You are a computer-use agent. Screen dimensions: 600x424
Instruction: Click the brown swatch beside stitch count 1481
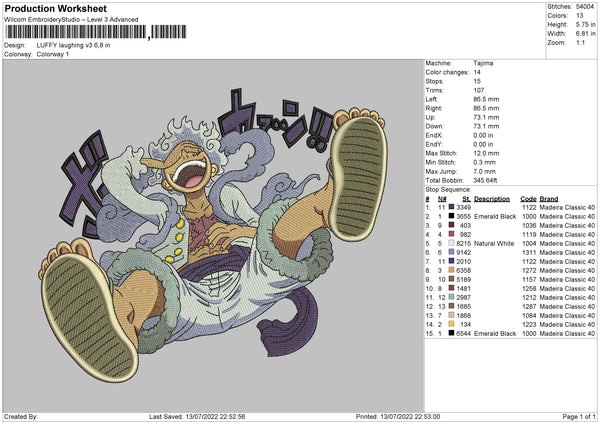pyautogui.click(x=451, y=289)
